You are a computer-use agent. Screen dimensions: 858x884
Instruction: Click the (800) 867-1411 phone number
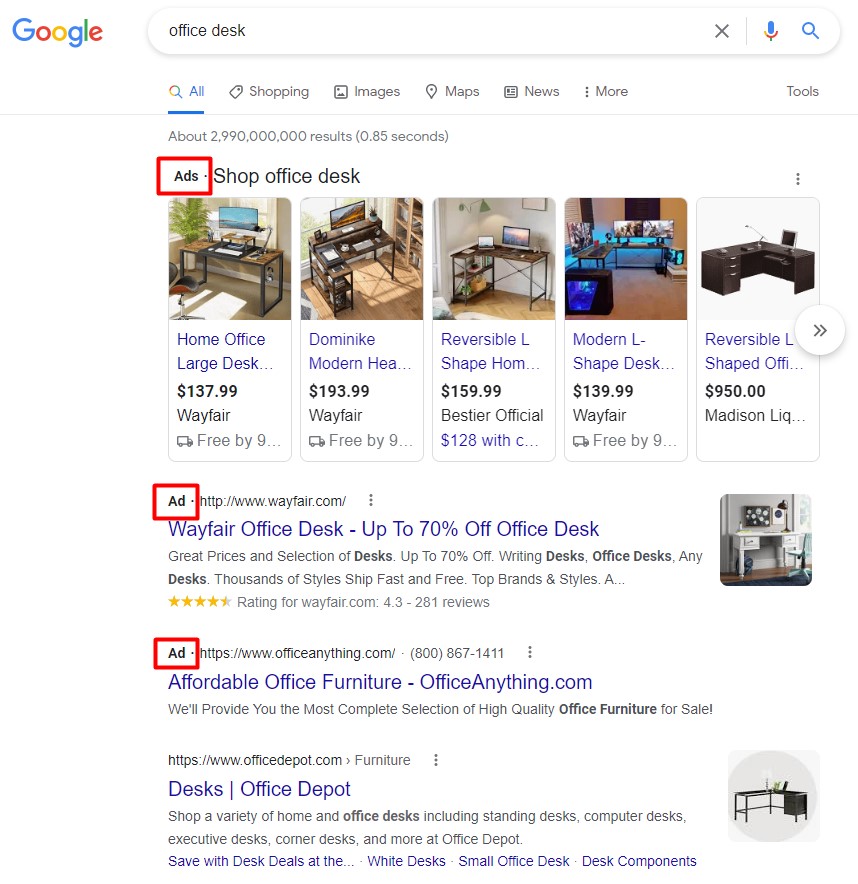click(457, 653)
